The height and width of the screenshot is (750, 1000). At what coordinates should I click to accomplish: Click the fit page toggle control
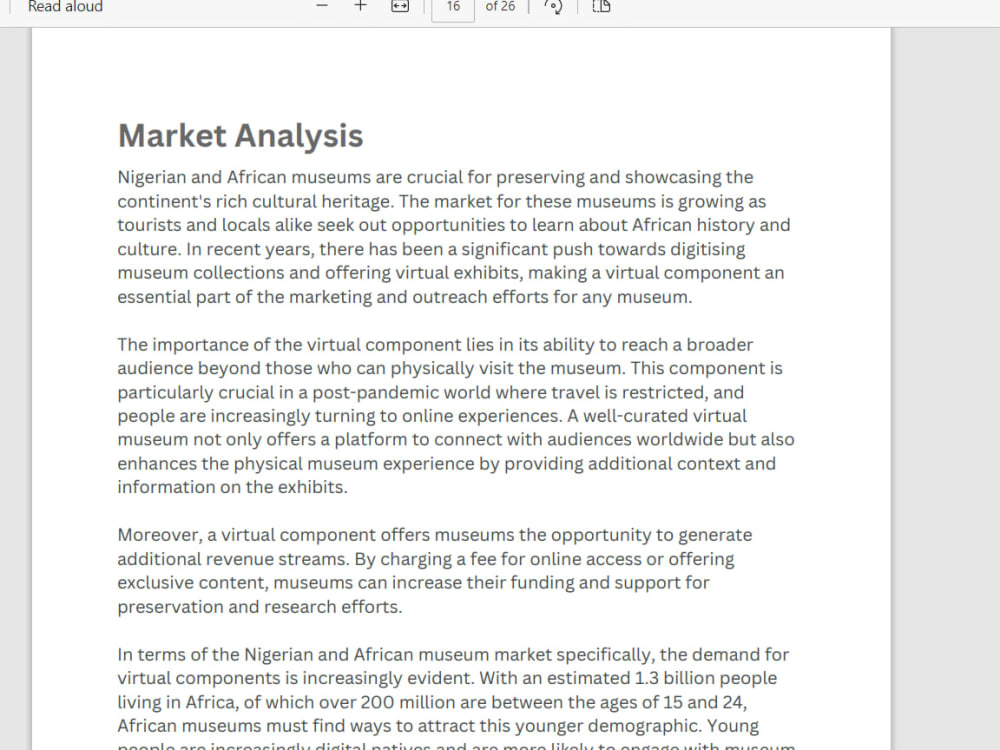point(399,6)
